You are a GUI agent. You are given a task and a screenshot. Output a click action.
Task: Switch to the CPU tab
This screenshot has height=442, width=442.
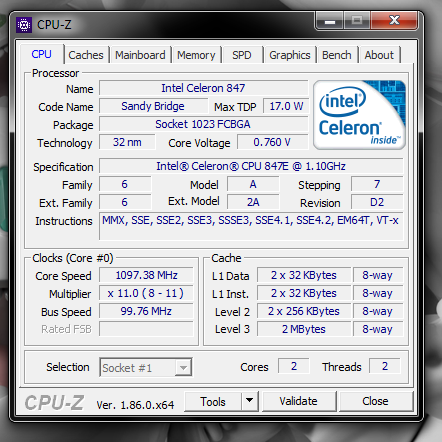(42, 54)
